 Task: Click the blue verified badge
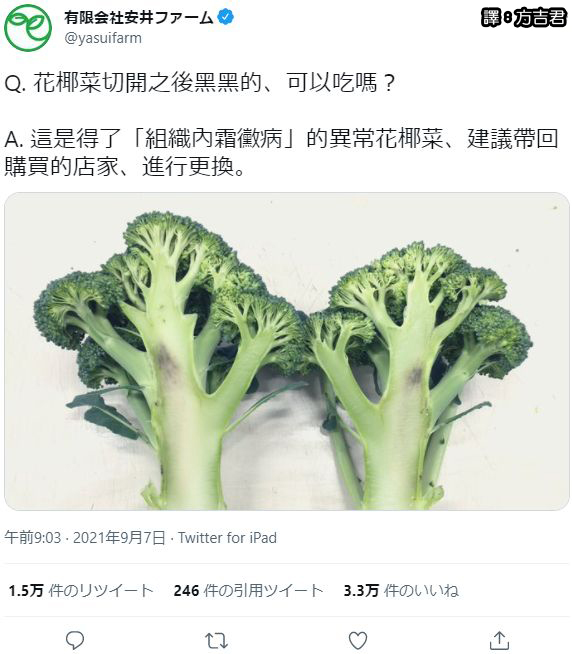pos(226,18)
